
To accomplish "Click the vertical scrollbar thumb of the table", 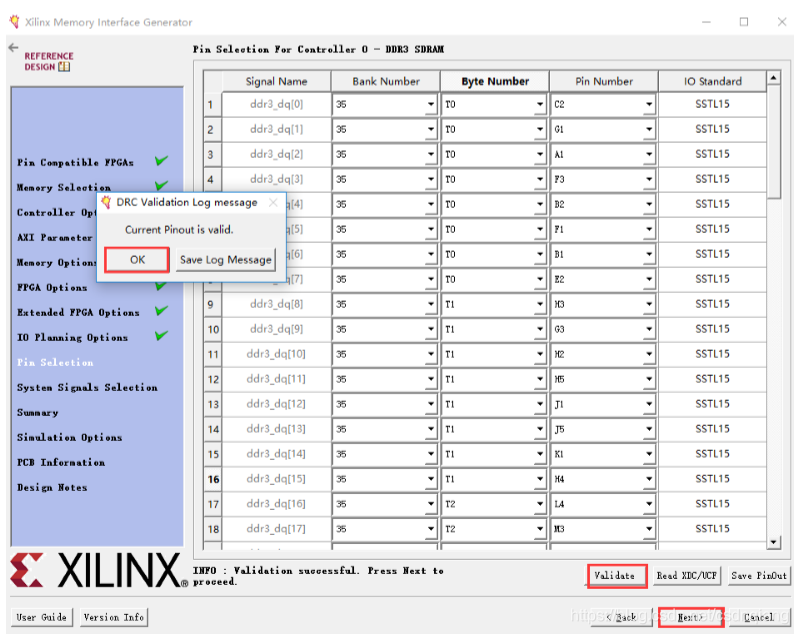I will pos(774,142).
